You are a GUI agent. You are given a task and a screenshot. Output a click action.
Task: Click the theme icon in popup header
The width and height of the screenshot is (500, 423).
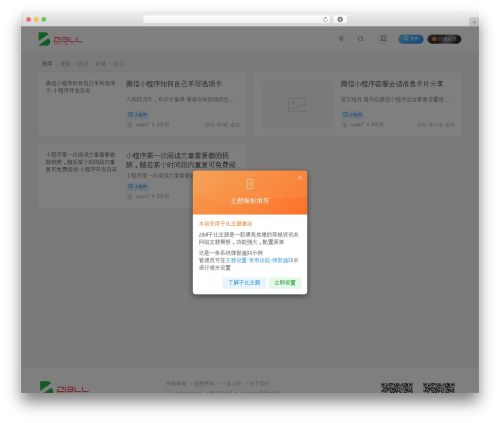pos(250,184)
